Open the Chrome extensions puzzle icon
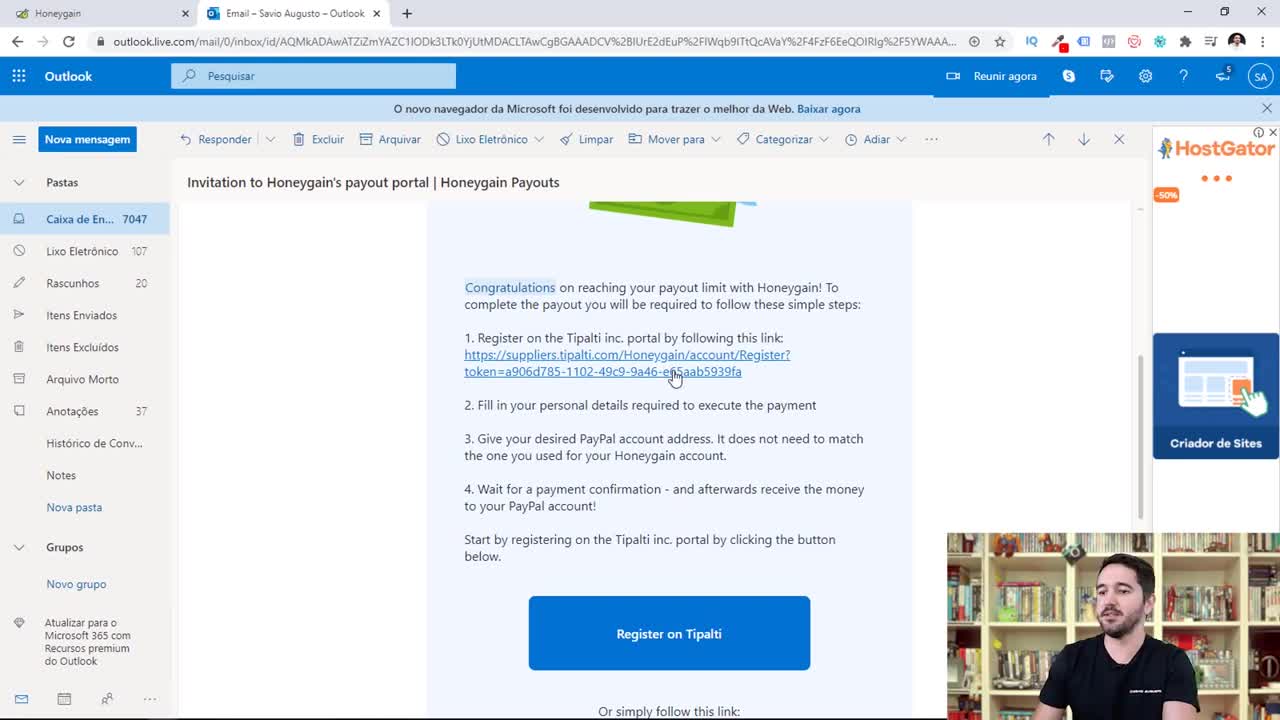The image size is (1280, 720). [1185, 41]
